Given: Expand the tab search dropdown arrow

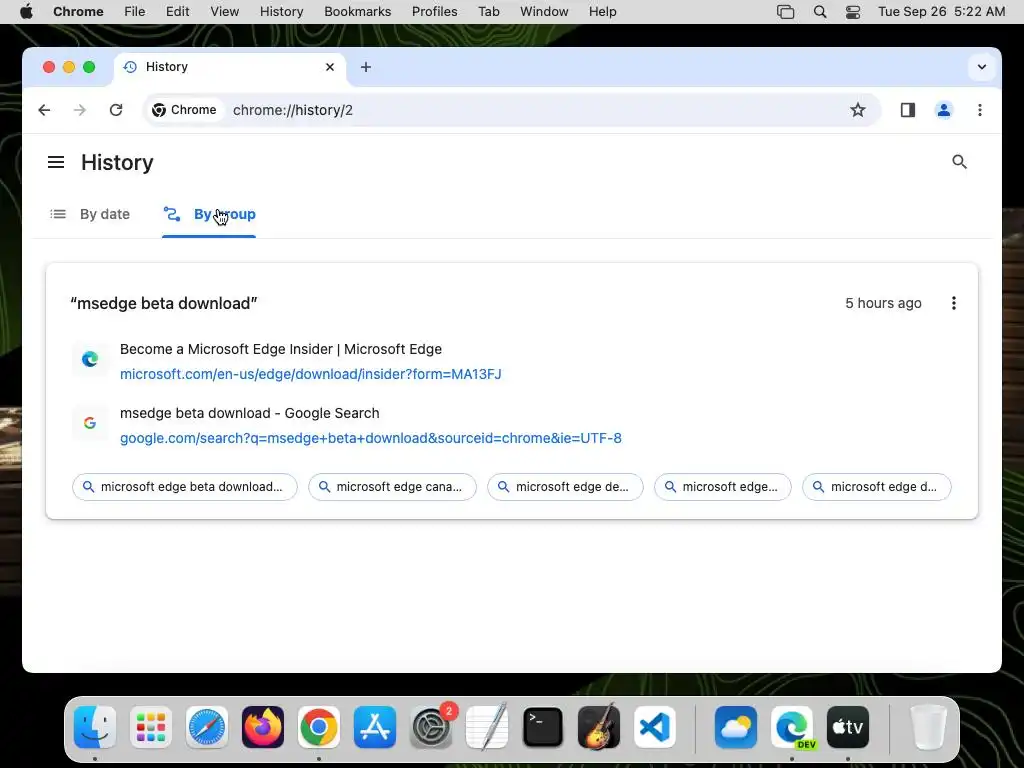Looking at the screenshot, I should coord(982,67).
